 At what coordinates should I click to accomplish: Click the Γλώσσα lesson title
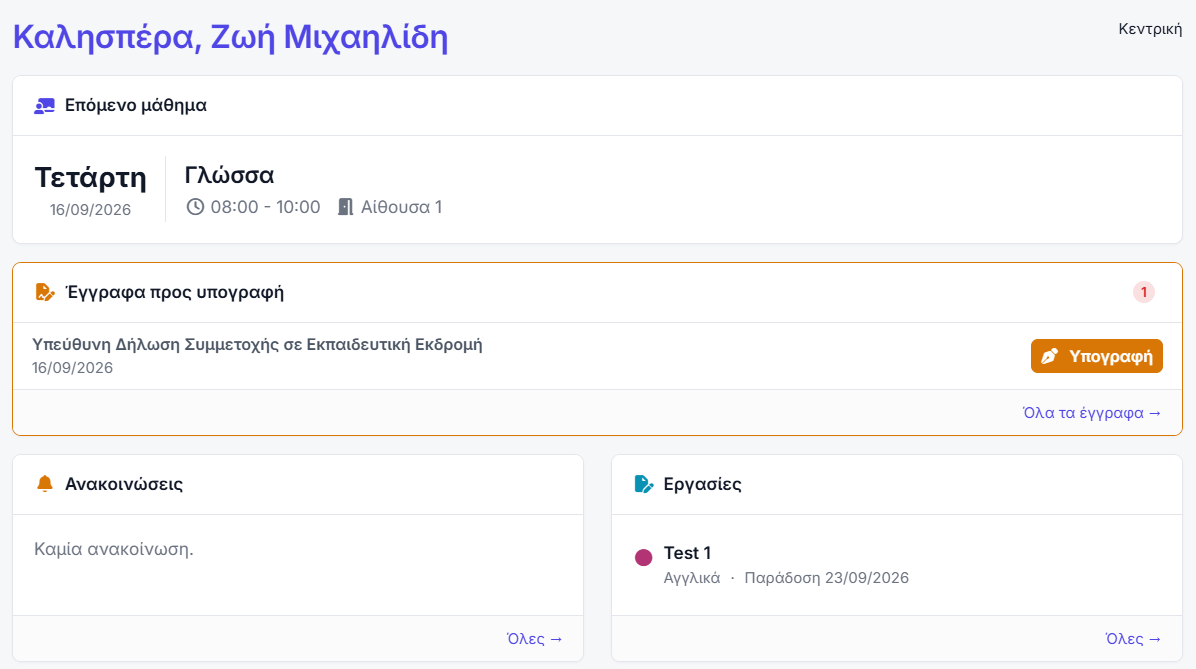230,175
